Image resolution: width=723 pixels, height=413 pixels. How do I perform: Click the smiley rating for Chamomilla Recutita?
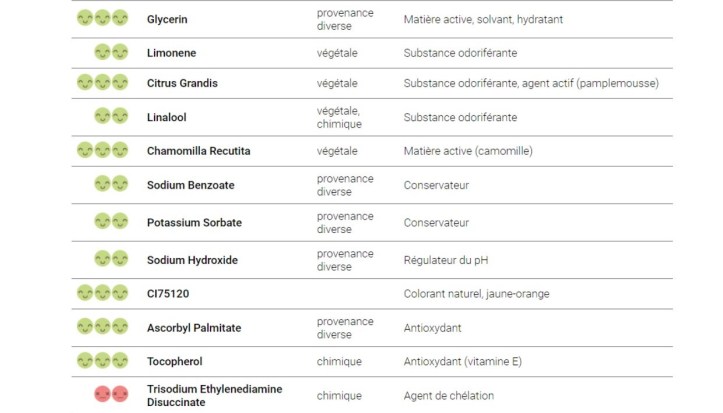[103, 151]
